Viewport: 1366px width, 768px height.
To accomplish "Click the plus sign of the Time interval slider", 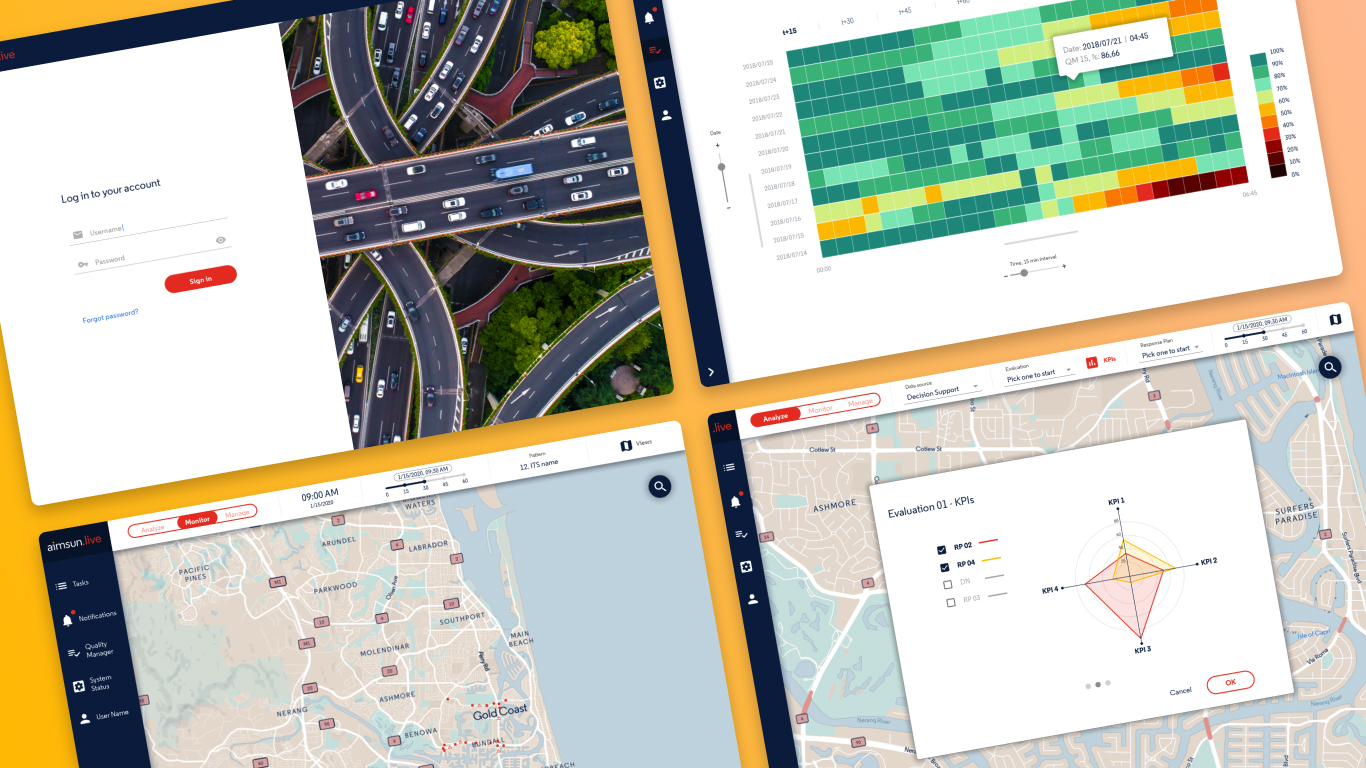I will (x=1064, y=267).
